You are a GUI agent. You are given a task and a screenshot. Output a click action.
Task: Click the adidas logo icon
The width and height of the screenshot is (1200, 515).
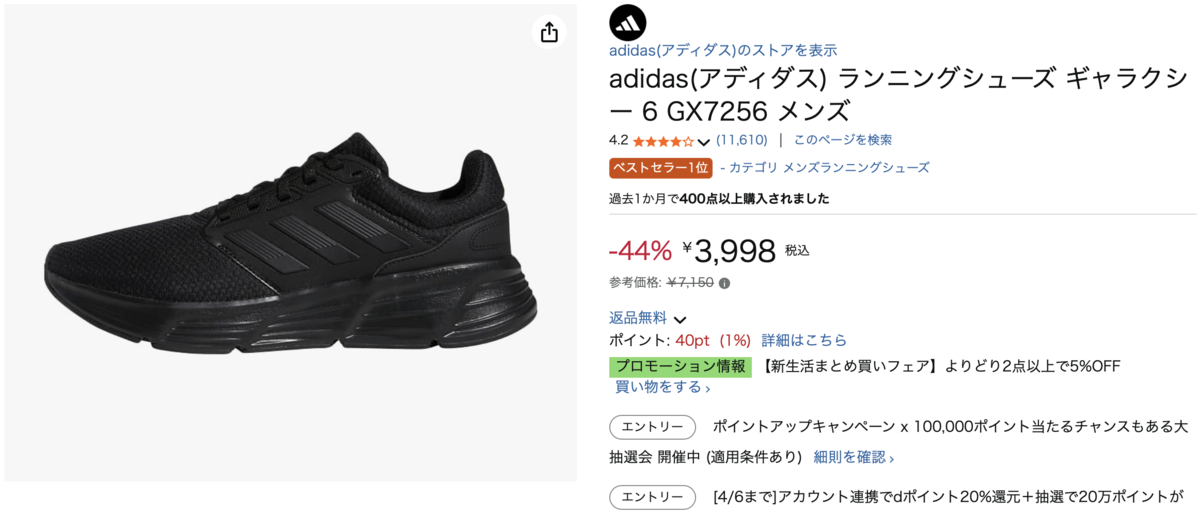point(628,22)
